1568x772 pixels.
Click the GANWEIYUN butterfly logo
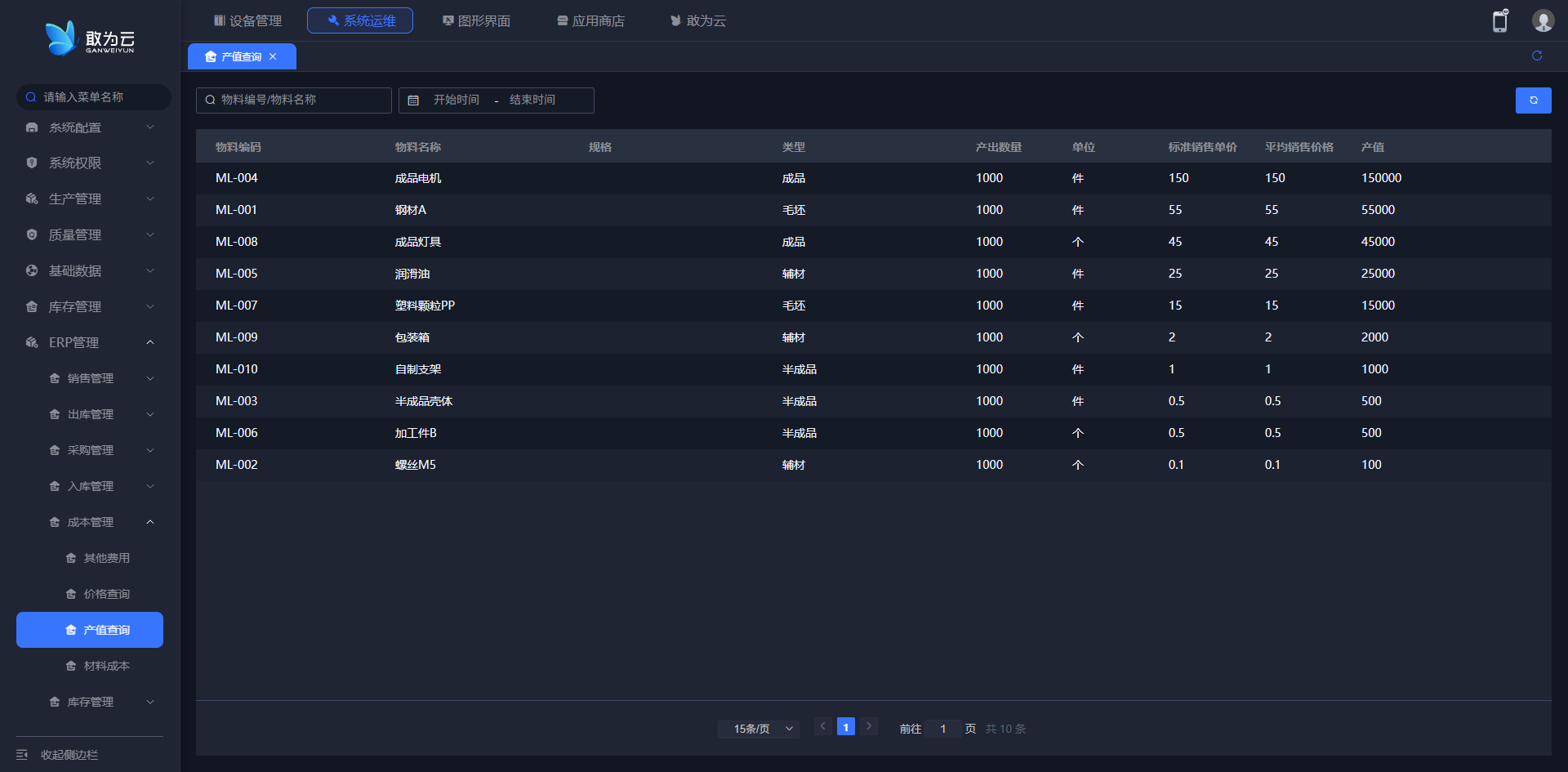[90, 38]
